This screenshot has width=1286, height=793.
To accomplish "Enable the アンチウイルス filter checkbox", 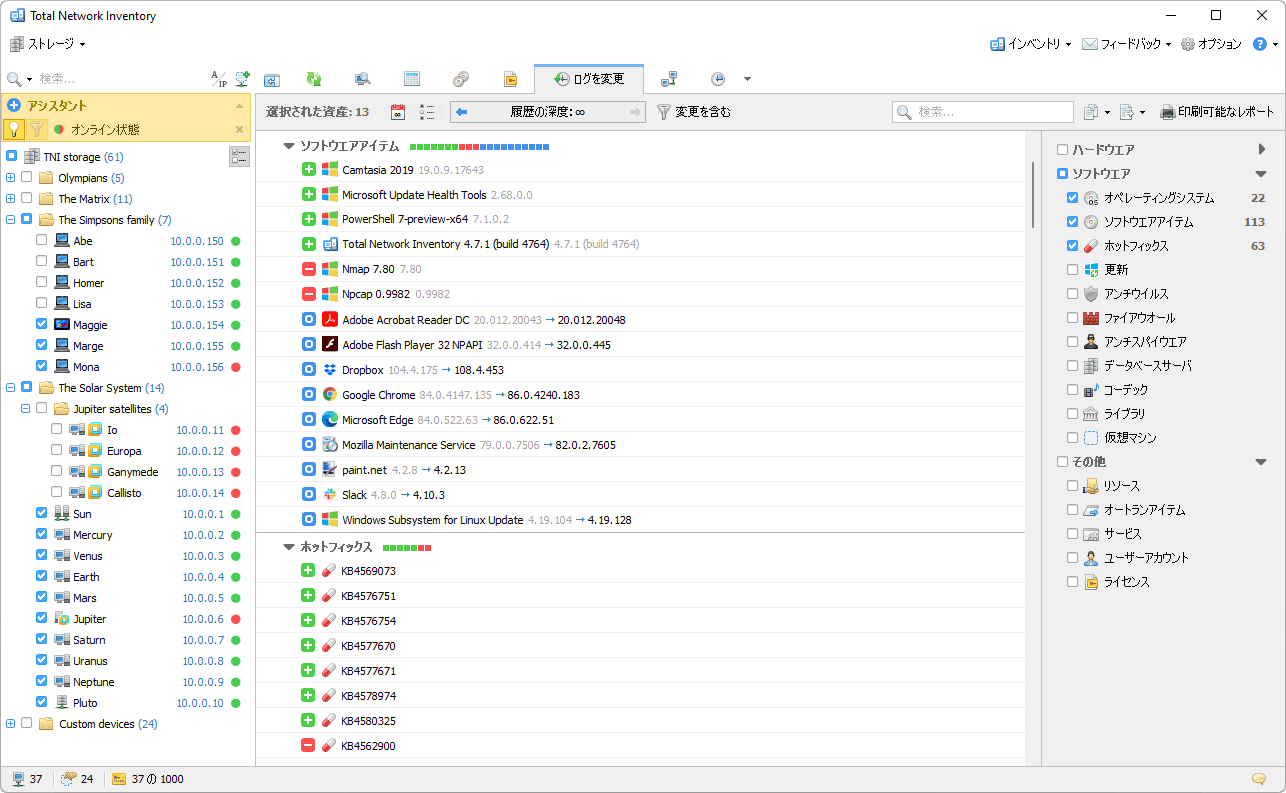I will click(x=1072, y=294).
